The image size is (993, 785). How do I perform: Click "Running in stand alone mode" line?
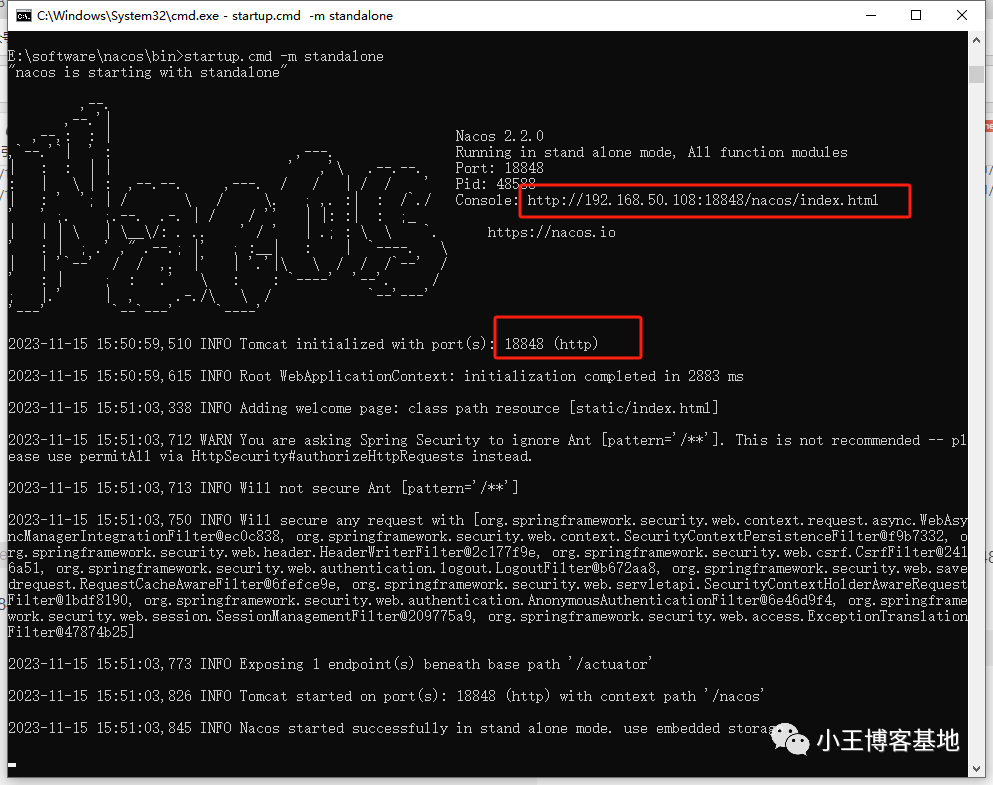pyautogui.click(x=651, y=152)
